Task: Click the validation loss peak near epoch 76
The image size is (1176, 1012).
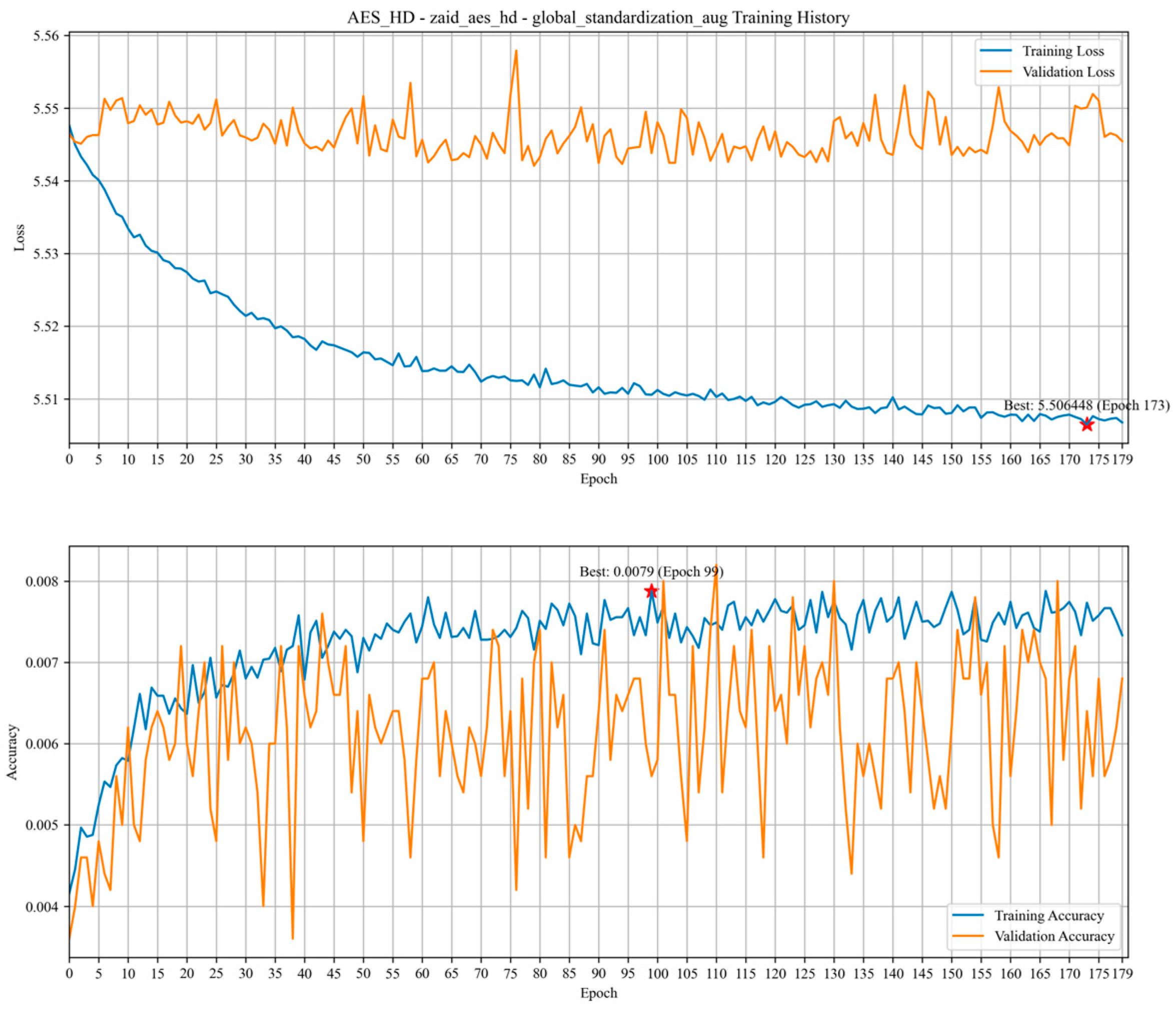Action: [x=516, y=50]
